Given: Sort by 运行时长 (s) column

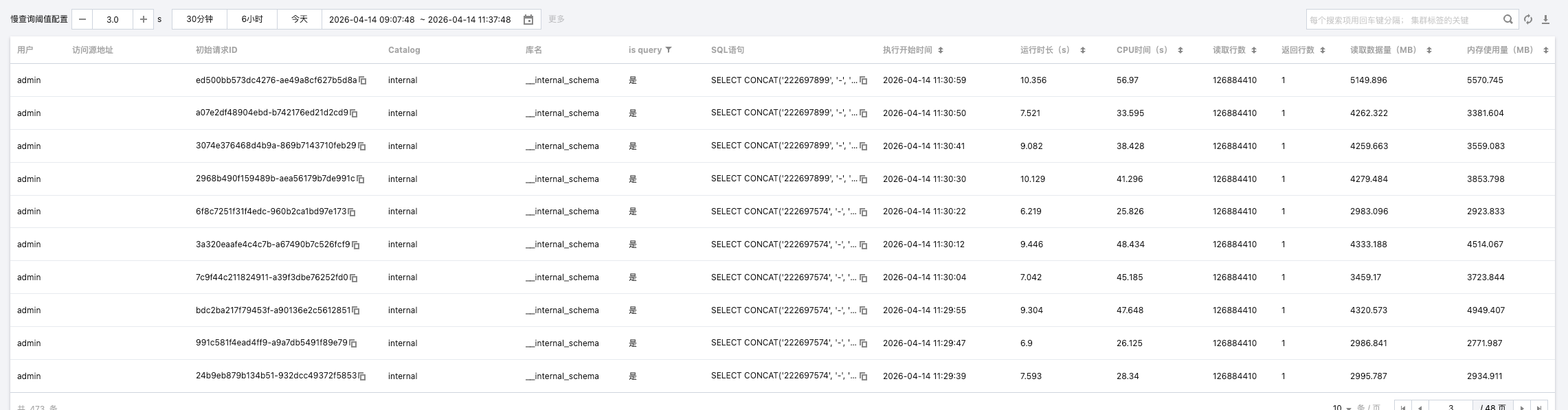Looking at the screenshot, I should pyautogui.click(x=1082, y=50).
